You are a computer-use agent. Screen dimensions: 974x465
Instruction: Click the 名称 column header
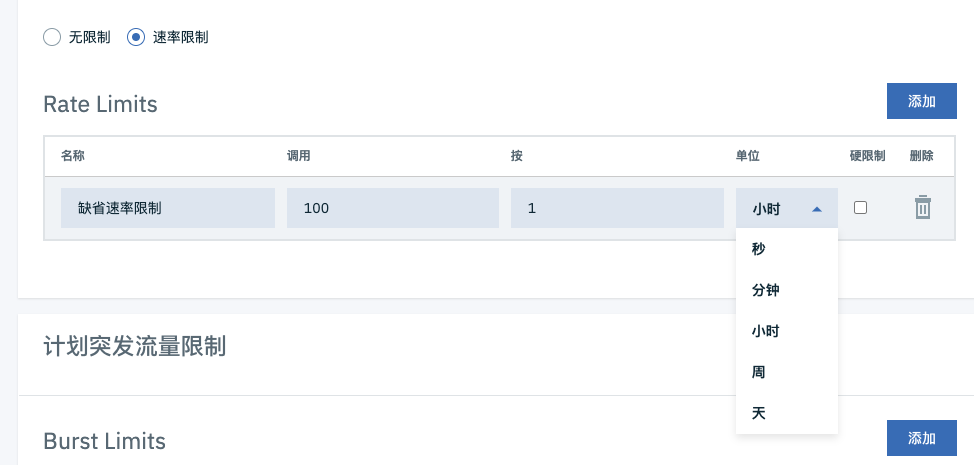pos(73,156)
